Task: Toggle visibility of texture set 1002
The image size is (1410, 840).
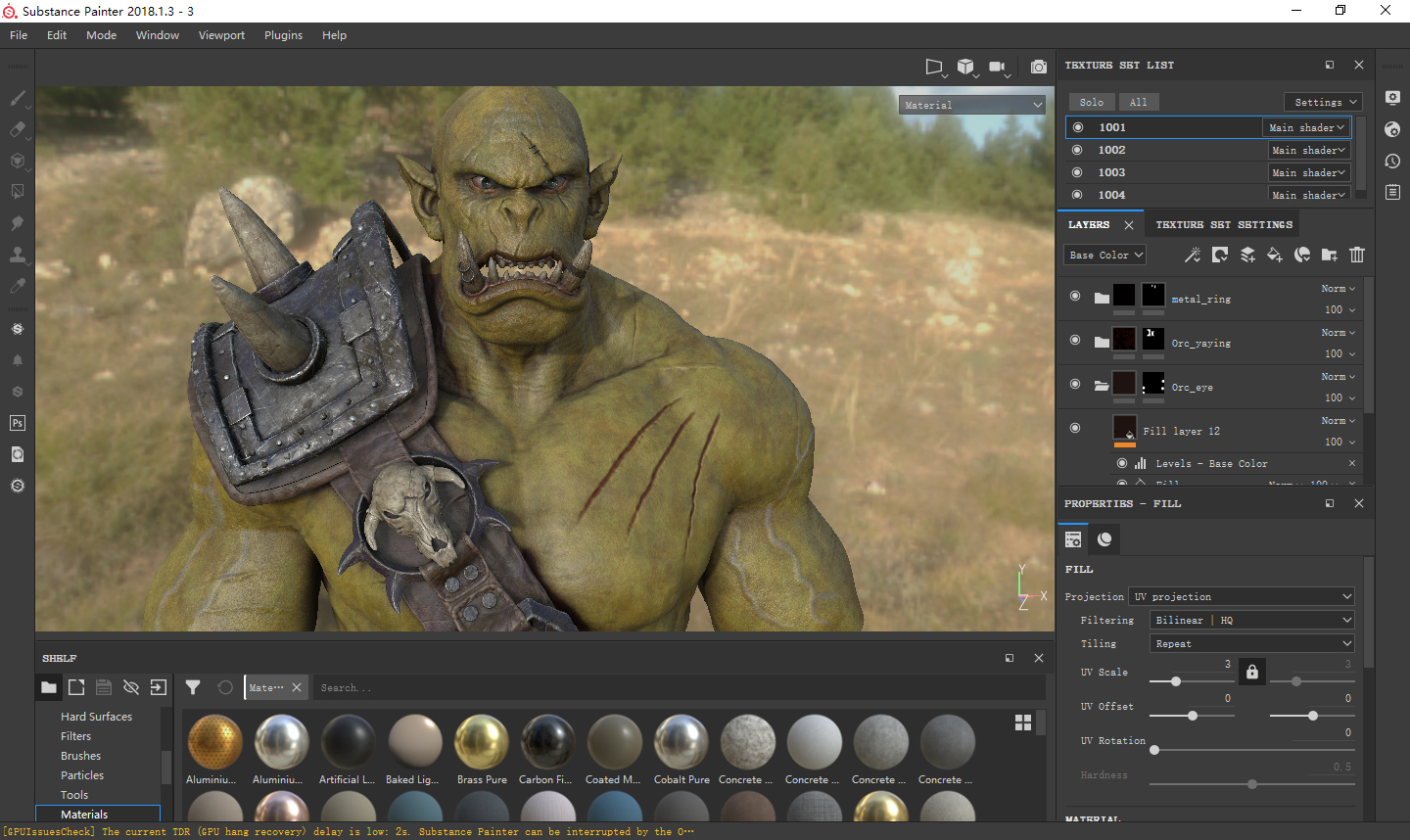Action: pos(1078,150)
